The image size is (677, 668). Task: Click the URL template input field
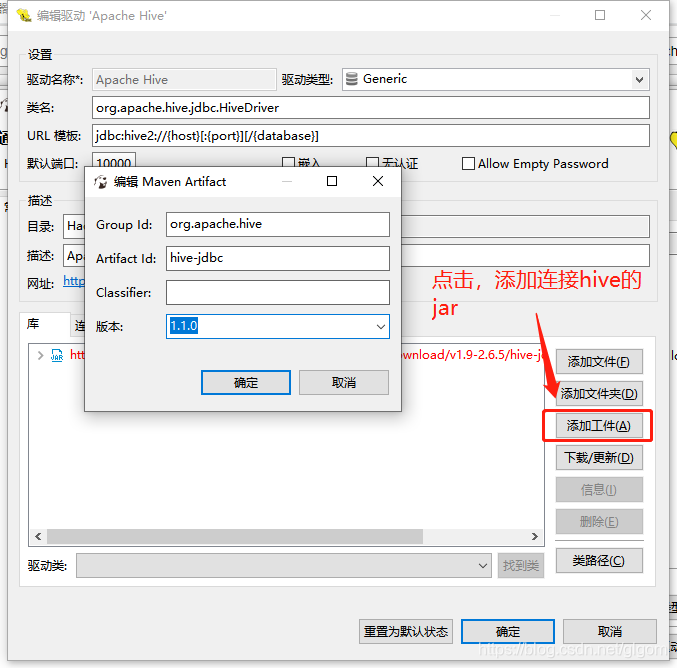coord(370,136)
